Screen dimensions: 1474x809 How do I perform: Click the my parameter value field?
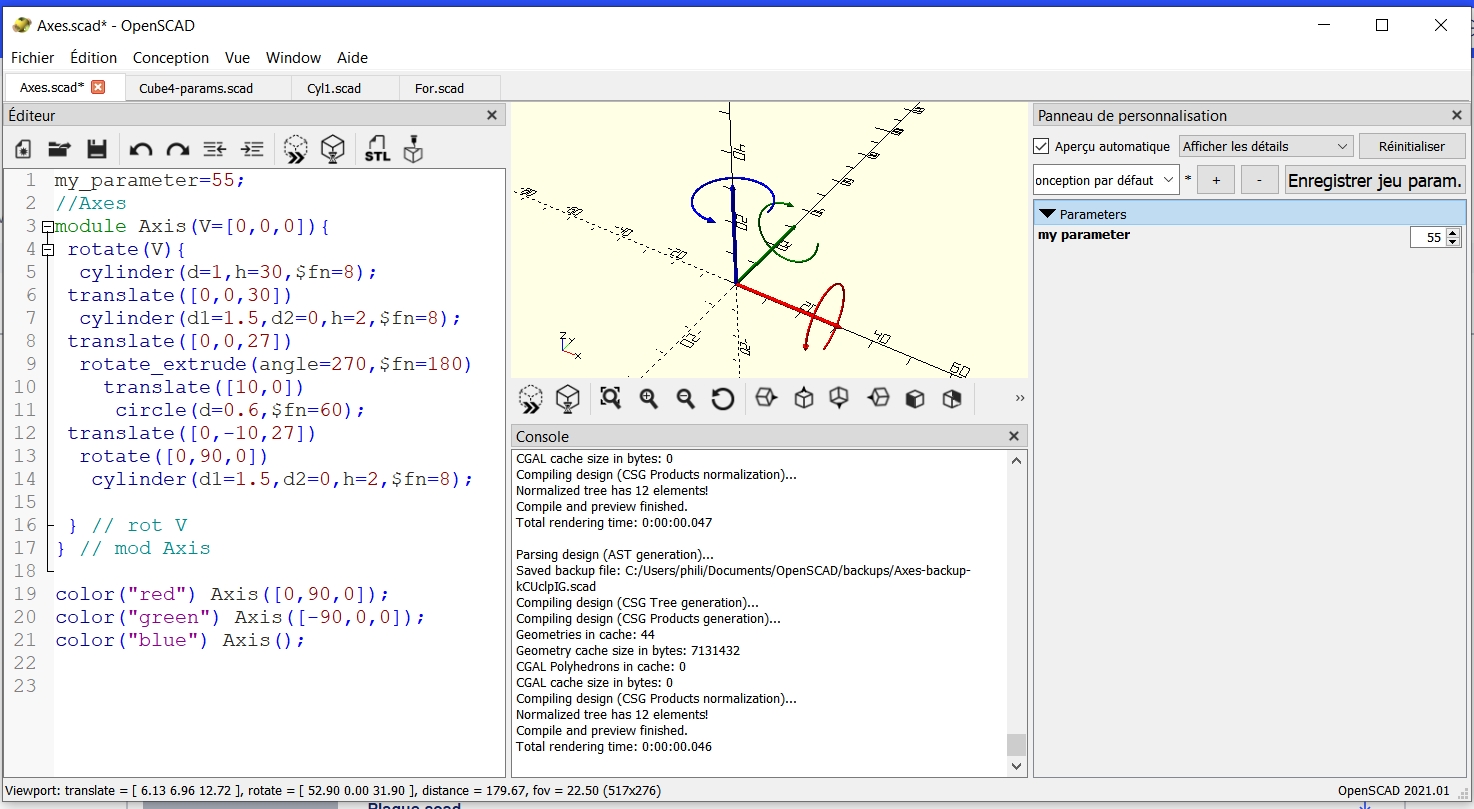(x=1428, y=237)
